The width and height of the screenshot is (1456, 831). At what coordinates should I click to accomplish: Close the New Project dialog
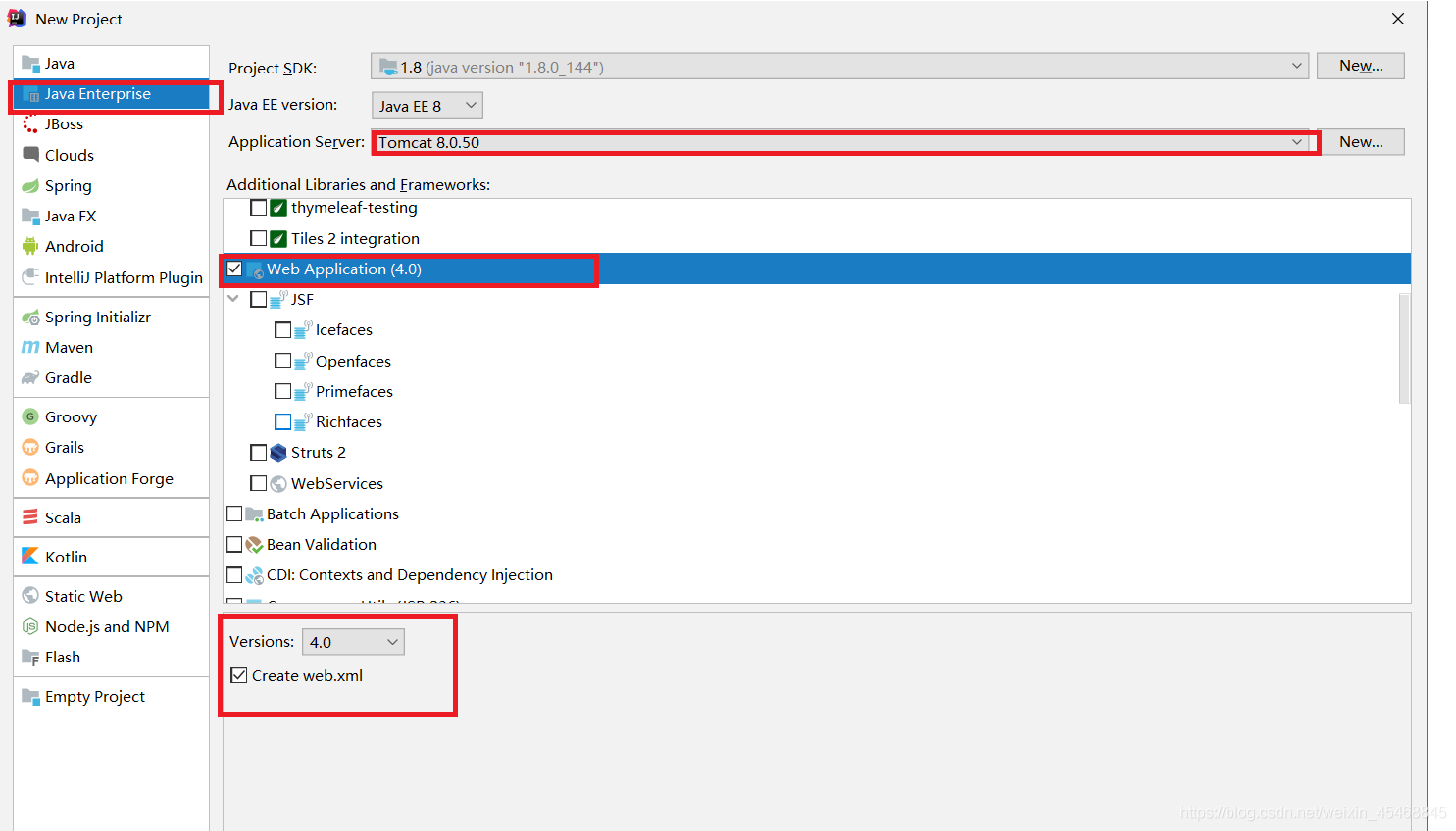tap(1398, 19)
